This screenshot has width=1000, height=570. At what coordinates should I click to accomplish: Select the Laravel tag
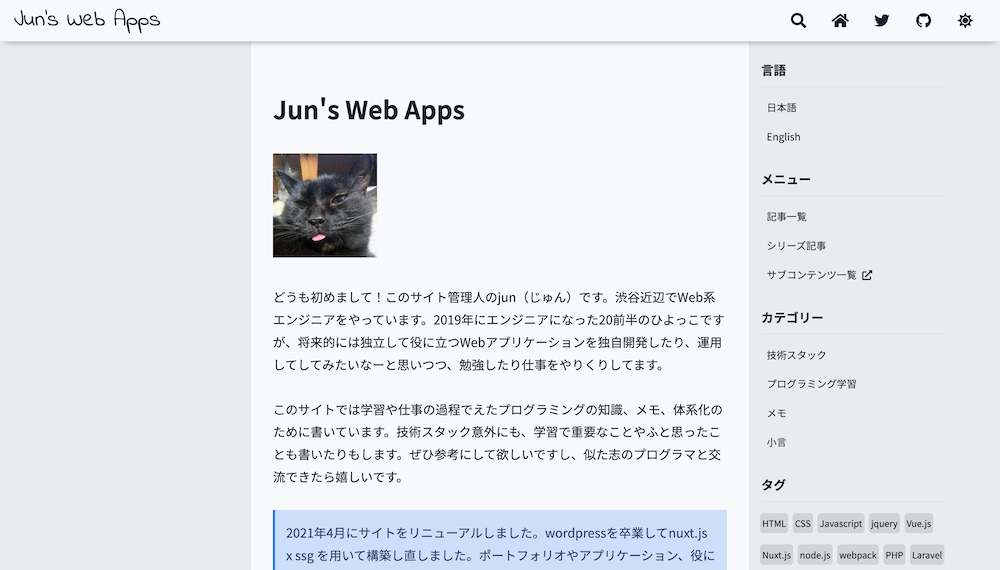coord(927,555)
